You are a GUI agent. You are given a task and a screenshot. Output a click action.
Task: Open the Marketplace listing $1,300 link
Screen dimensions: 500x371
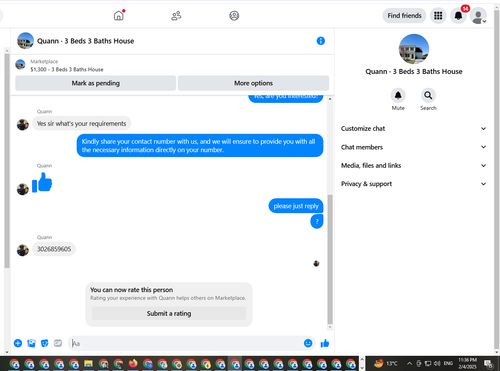point(67,69)
